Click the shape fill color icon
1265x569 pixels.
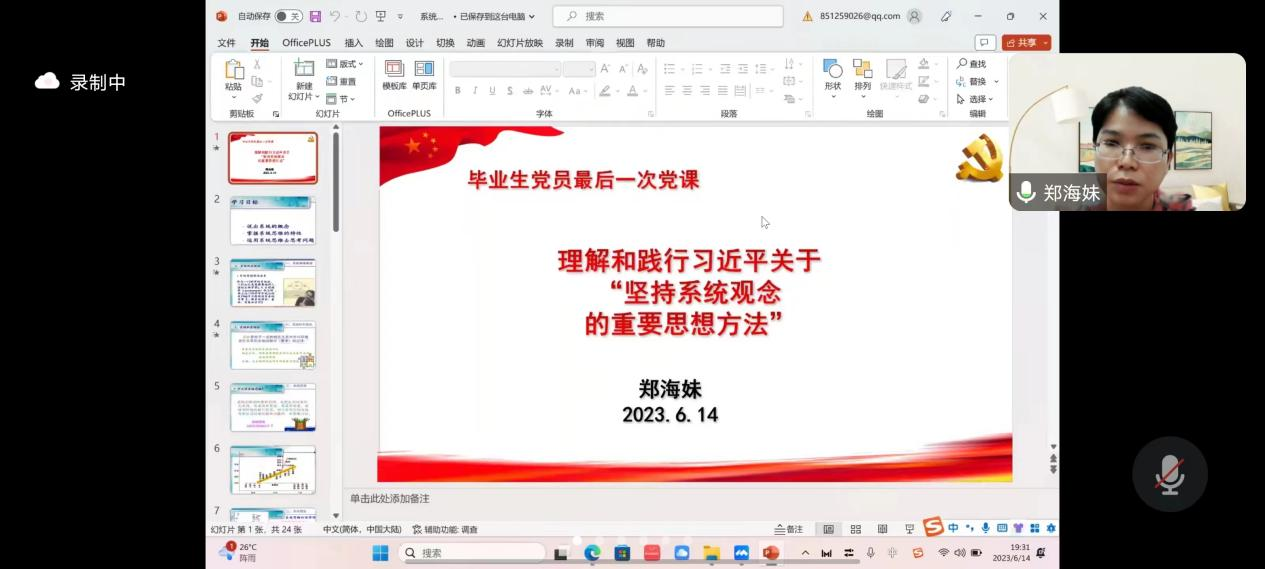tap(924, 64)
